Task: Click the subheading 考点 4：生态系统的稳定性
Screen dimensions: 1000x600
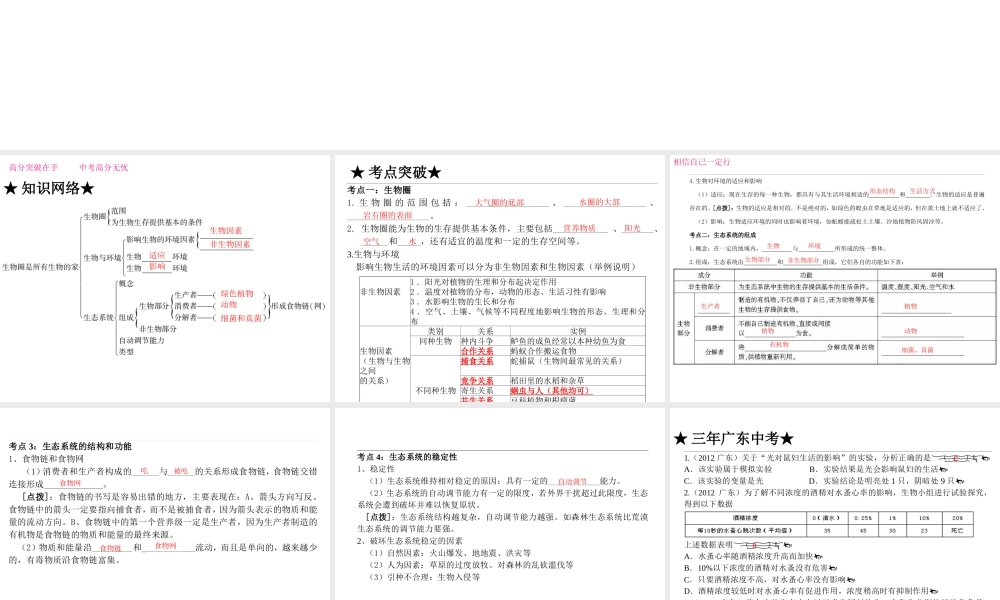Action: coord(407,457)
